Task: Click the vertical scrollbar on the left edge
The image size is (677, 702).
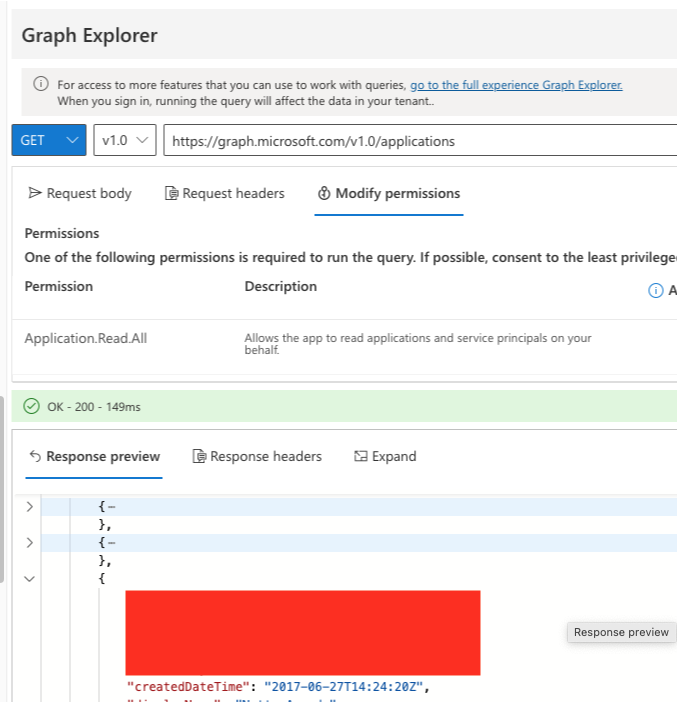Action: click(2, 489)
